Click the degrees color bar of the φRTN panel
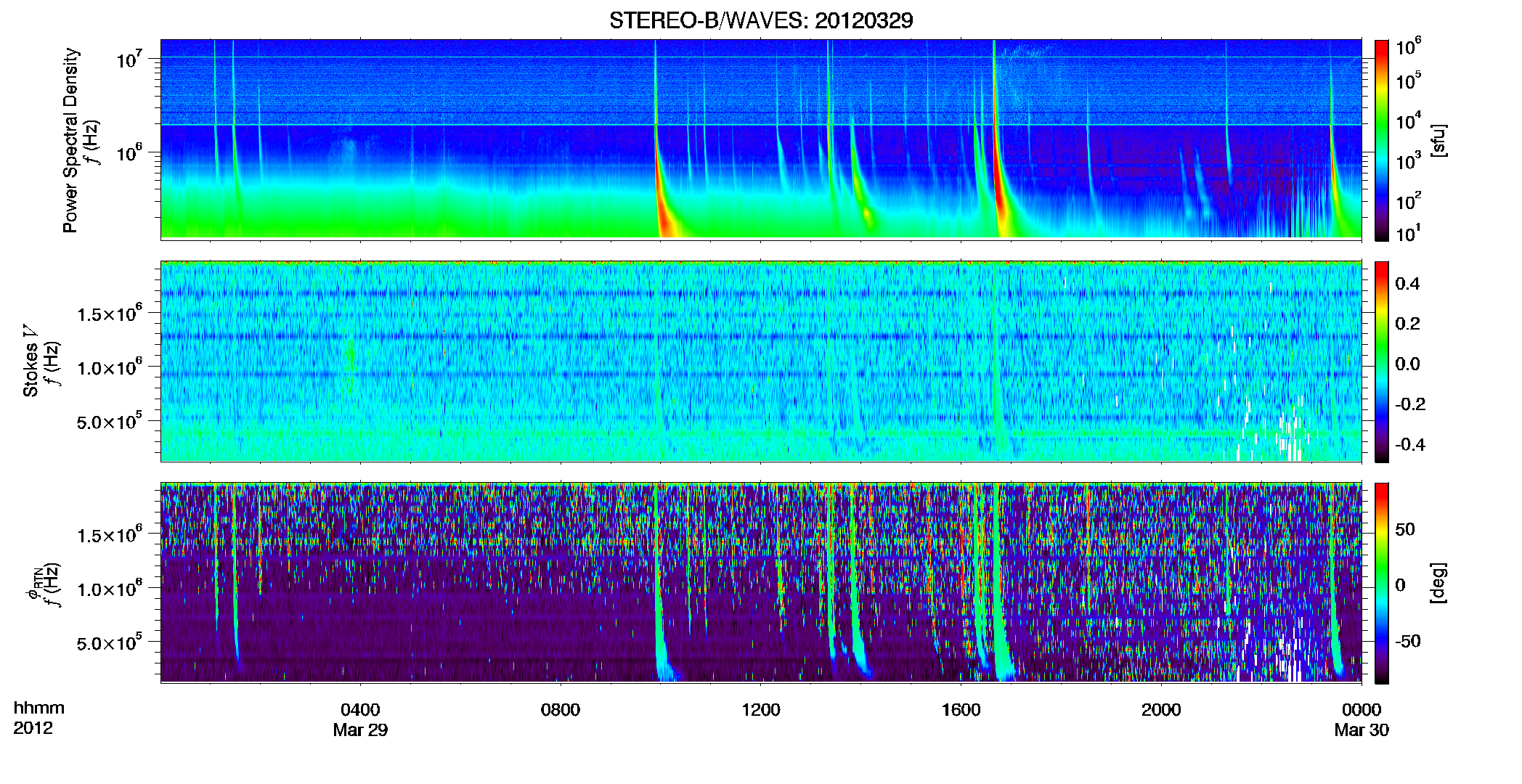The width and height of the screenshot is (1522, 784). point(1382,583)
